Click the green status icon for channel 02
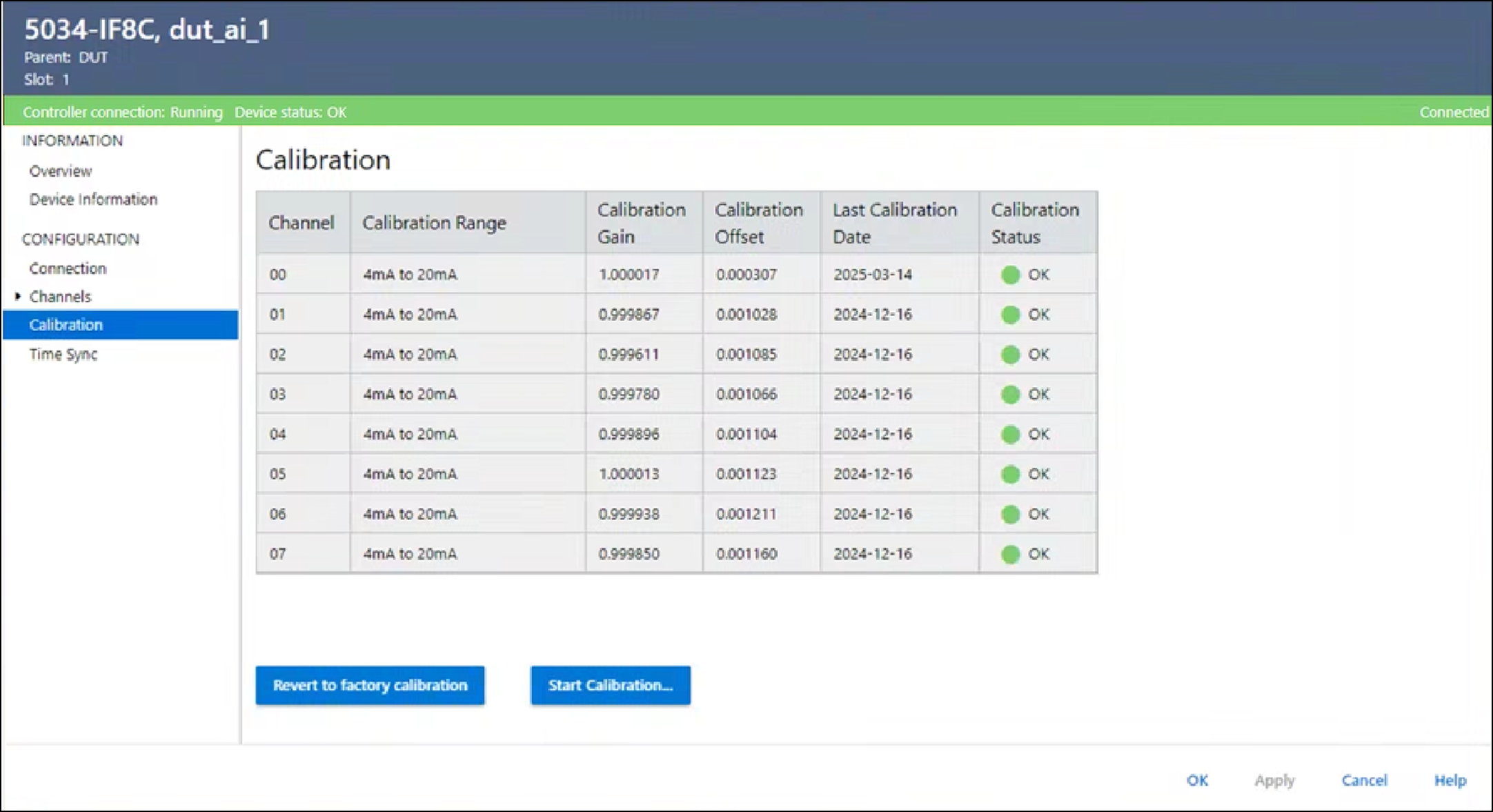 click(x=1010, y=355)
